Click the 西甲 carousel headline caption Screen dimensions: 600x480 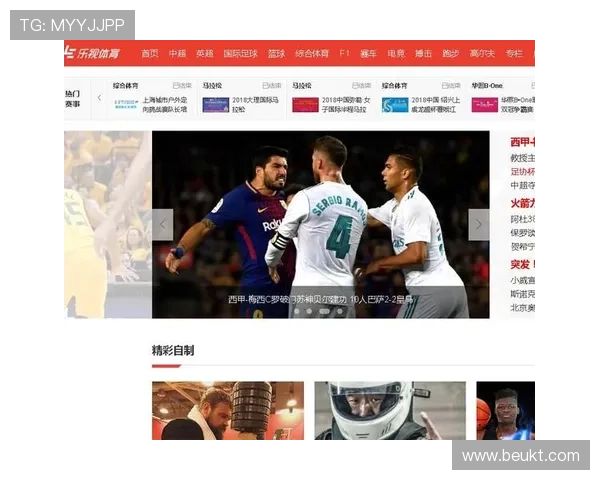pos(320,299)
